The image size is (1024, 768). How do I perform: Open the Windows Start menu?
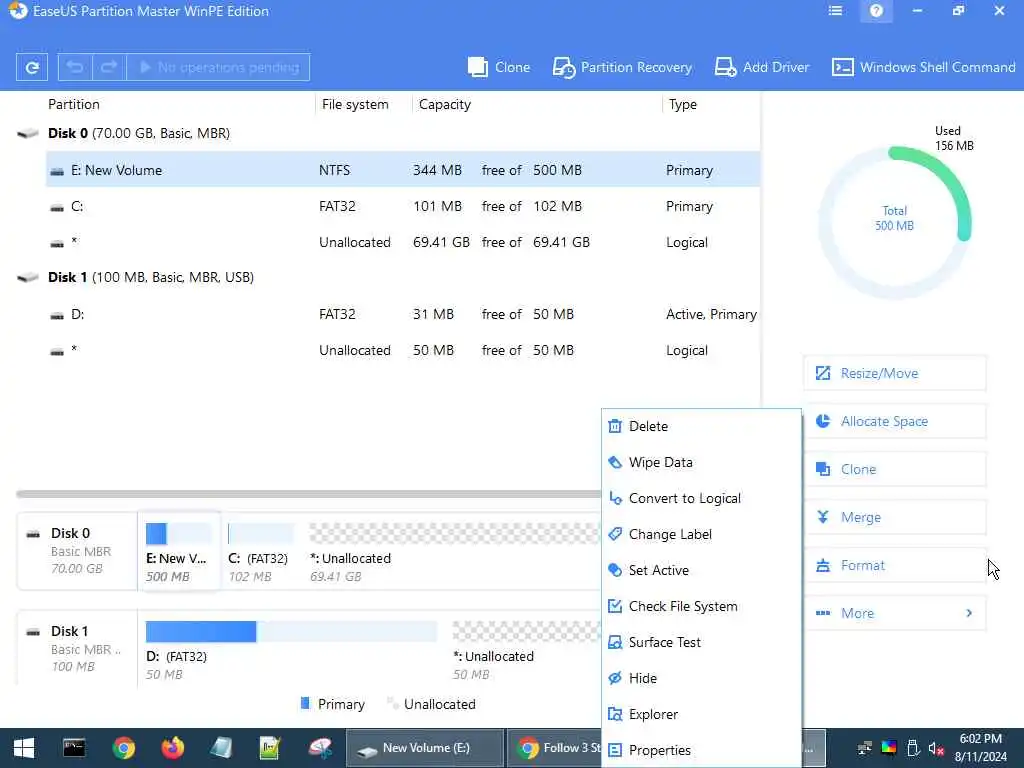(24, 748)
